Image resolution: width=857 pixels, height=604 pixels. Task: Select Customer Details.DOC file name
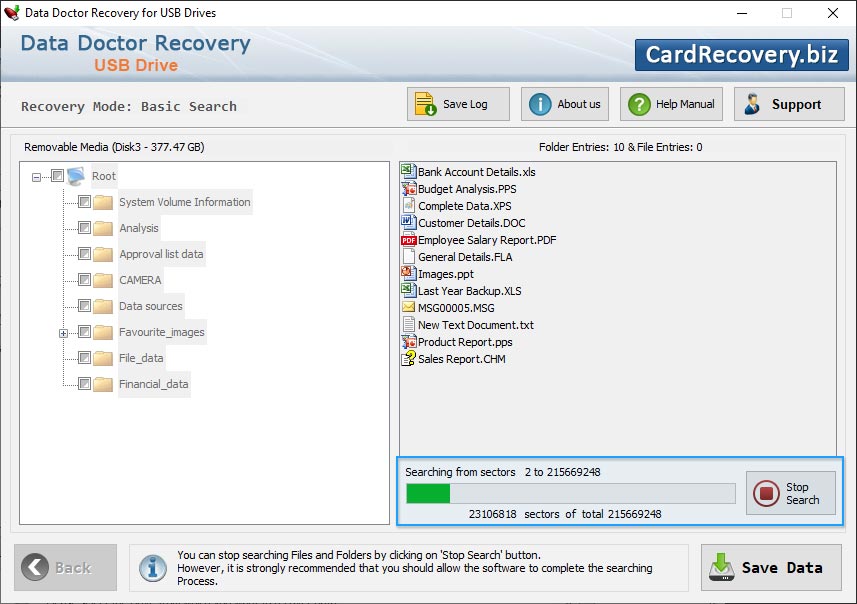tap(472, 222)
